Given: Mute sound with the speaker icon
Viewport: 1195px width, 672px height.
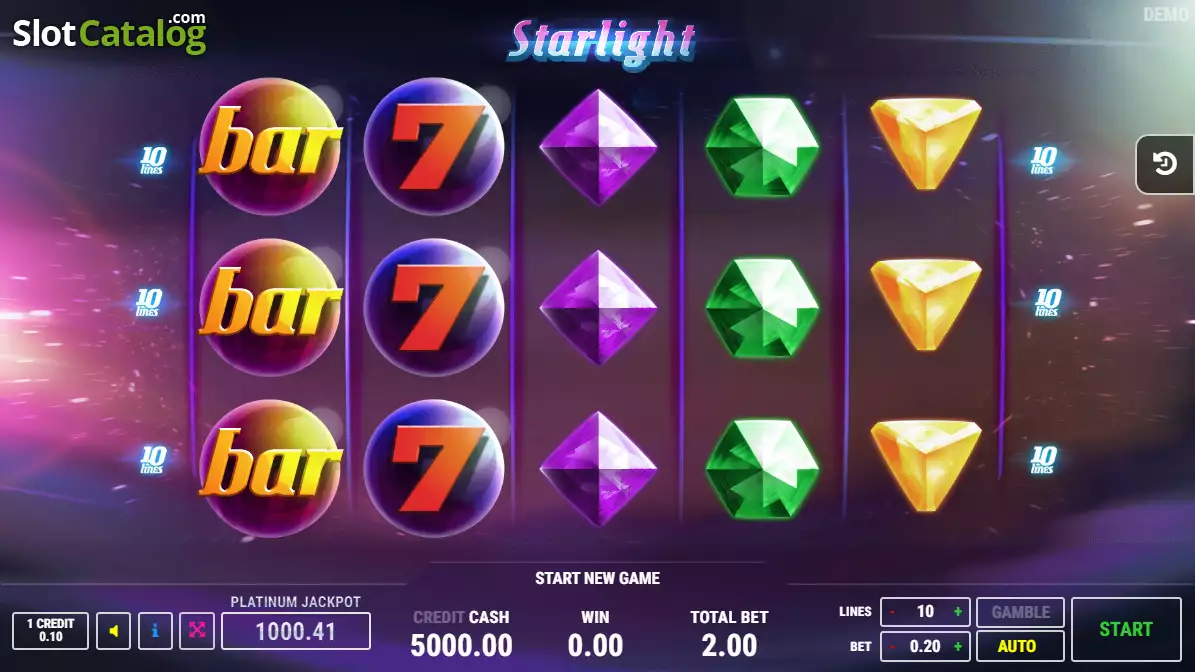Looking at the screenshot, I should click(114, 631).
